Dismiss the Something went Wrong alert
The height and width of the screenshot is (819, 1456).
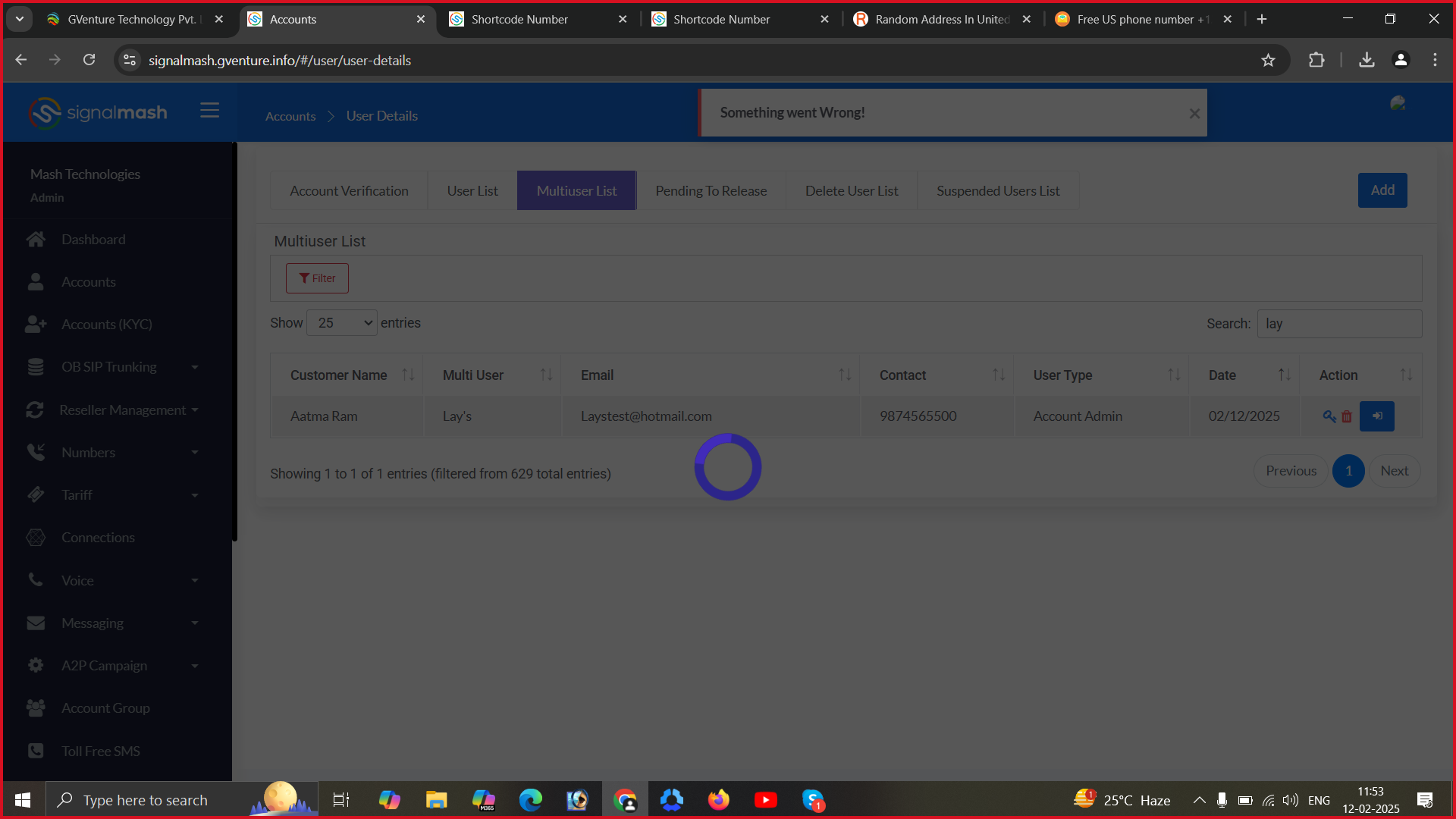pyautogui.click(x=1194, y=114)
